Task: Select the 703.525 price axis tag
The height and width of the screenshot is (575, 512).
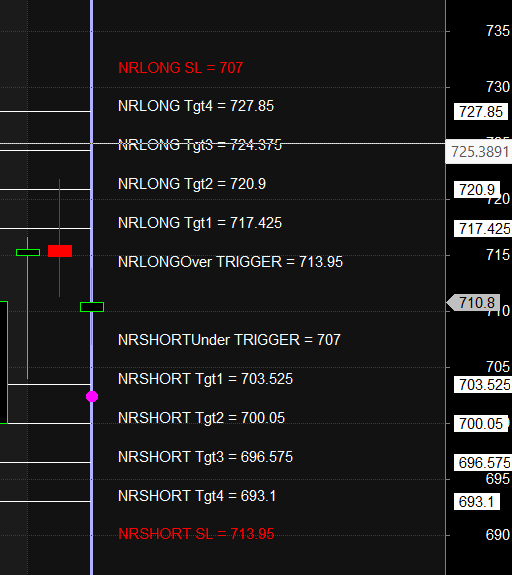Action: pyautogui.click(x=483, y=385)
